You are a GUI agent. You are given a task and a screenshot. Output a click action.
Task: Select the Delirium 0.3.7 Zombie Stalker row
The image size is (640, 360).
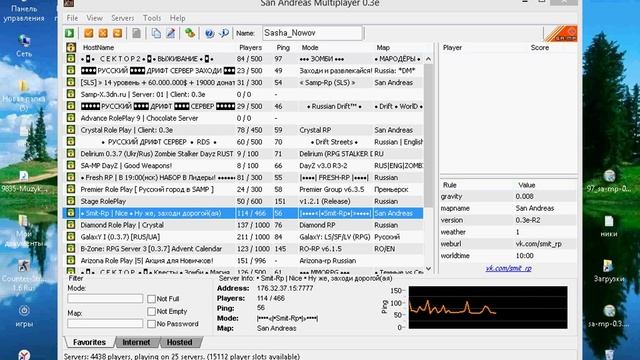[244, 153]
